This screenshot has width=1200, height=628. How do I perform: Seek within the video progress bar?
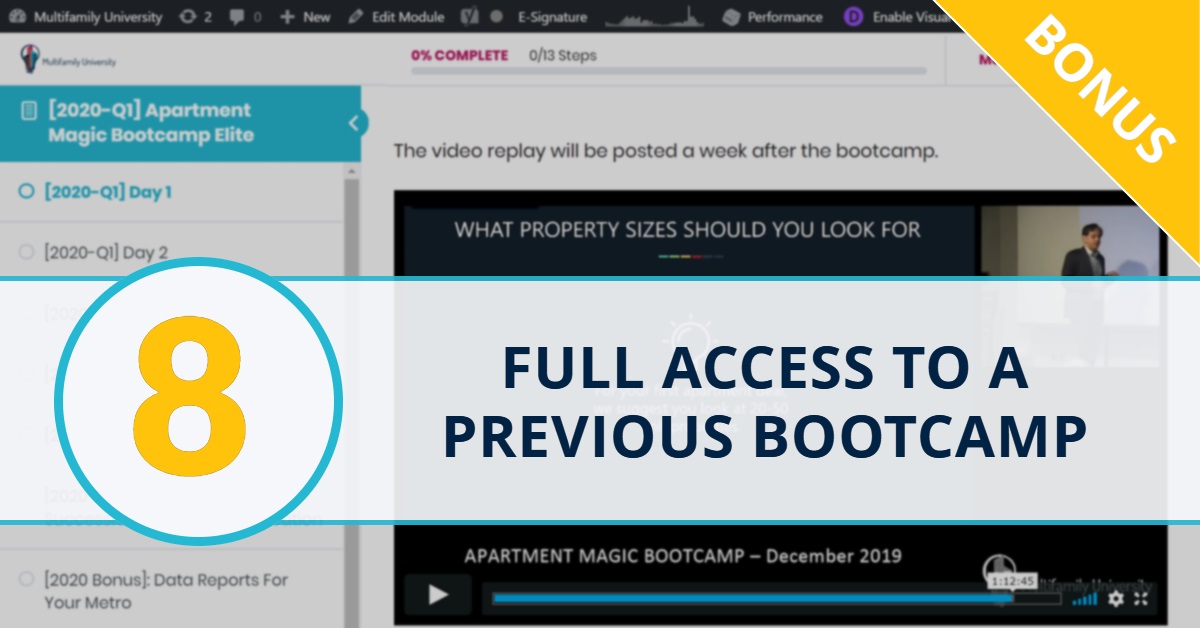775,599
